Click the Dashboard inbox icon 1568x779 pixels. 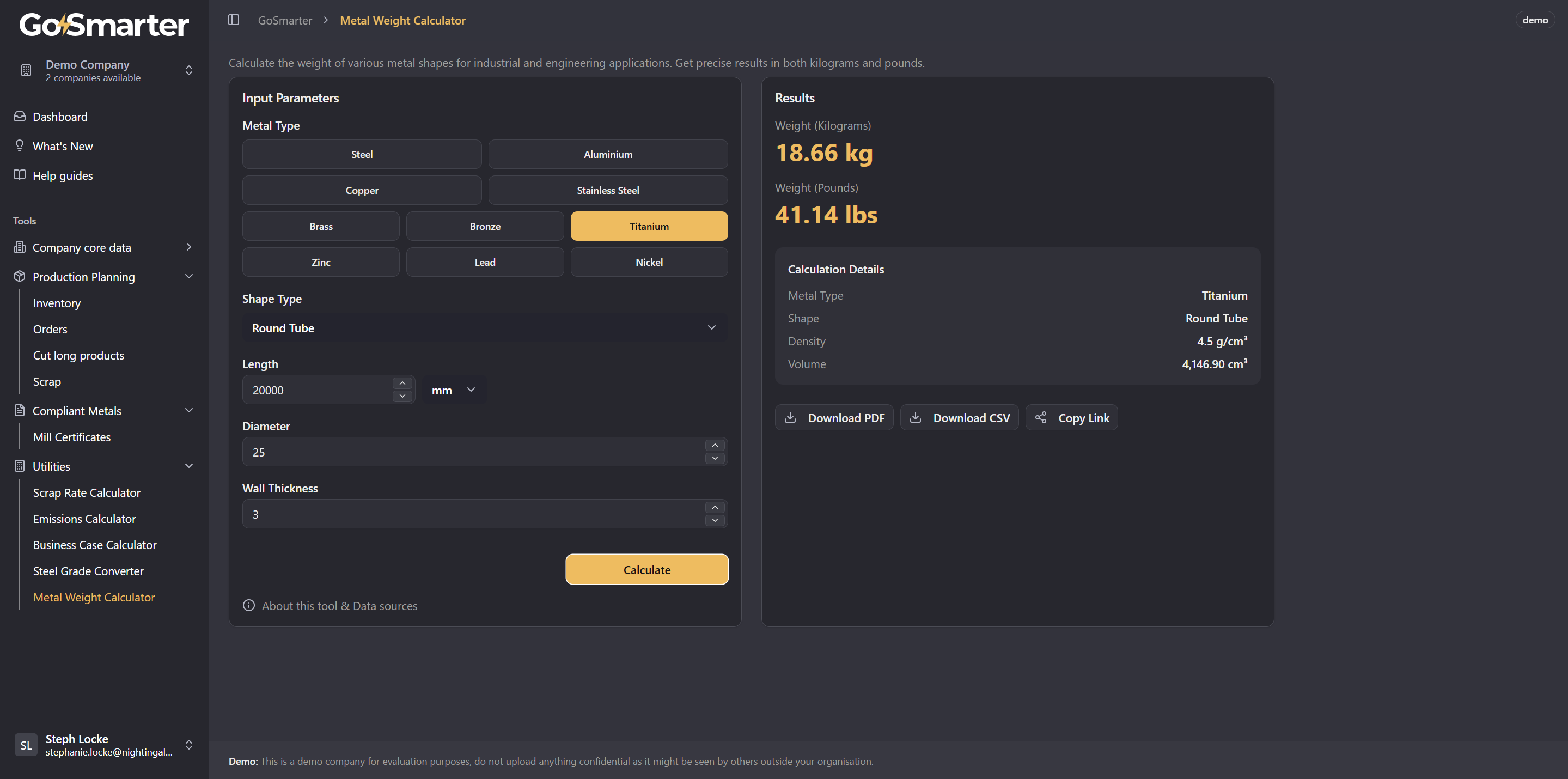20,117
